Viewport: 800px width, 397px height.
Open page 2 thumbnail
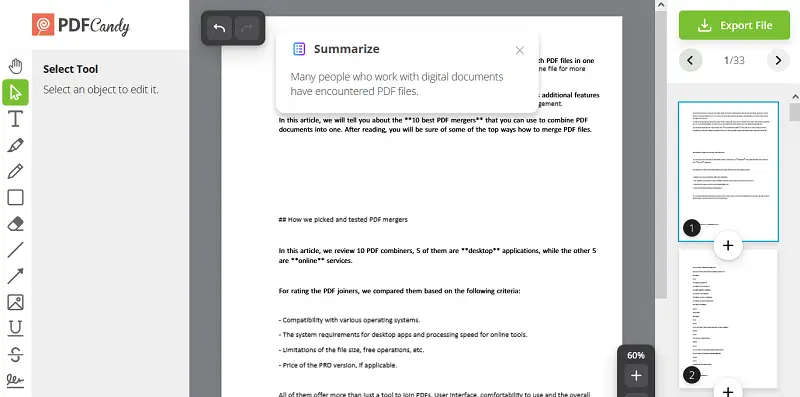(x=728, y=319)
